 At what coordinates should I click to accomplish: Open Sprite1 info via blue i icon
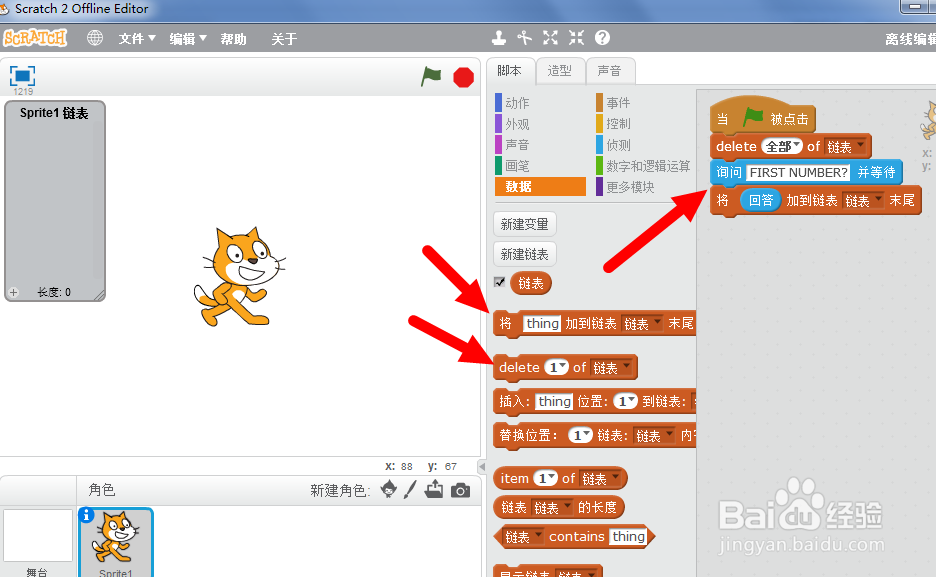(x=86, y=514)
